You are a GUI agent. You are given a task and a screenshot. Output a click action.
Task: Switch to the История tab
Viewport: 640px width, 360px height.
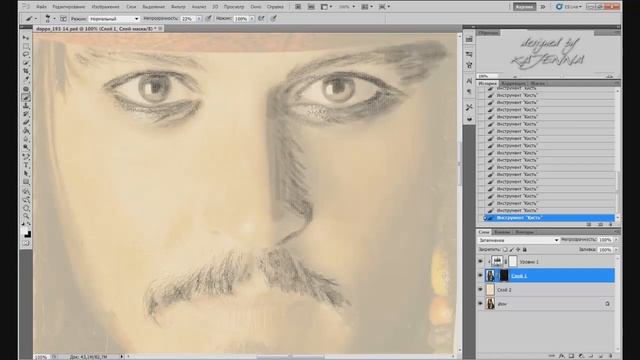487,83
